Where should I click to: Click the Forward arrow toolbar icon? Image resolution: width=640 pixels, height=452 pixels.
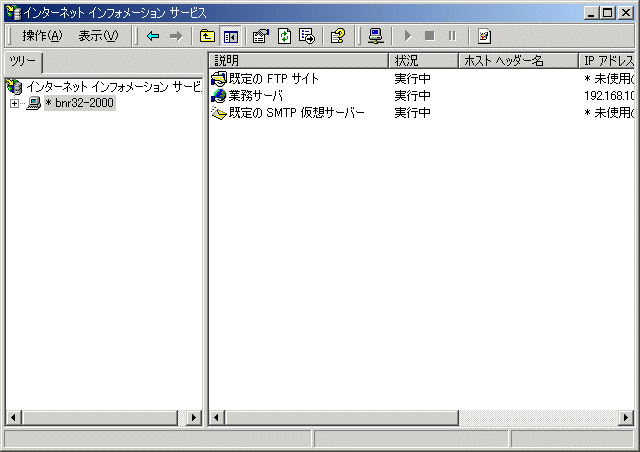(x=176, y=36)
